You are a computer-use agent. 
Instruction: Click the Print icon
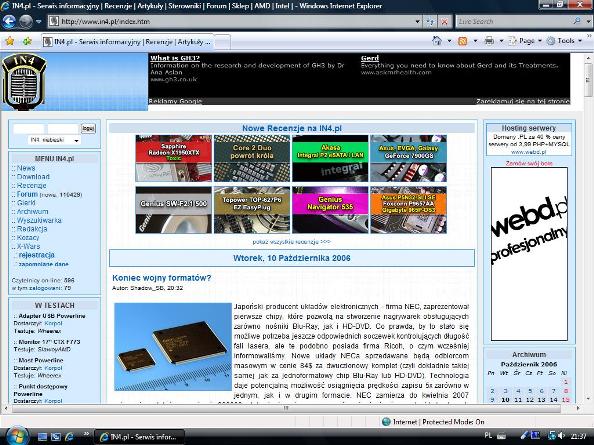(x=489, y=41)
